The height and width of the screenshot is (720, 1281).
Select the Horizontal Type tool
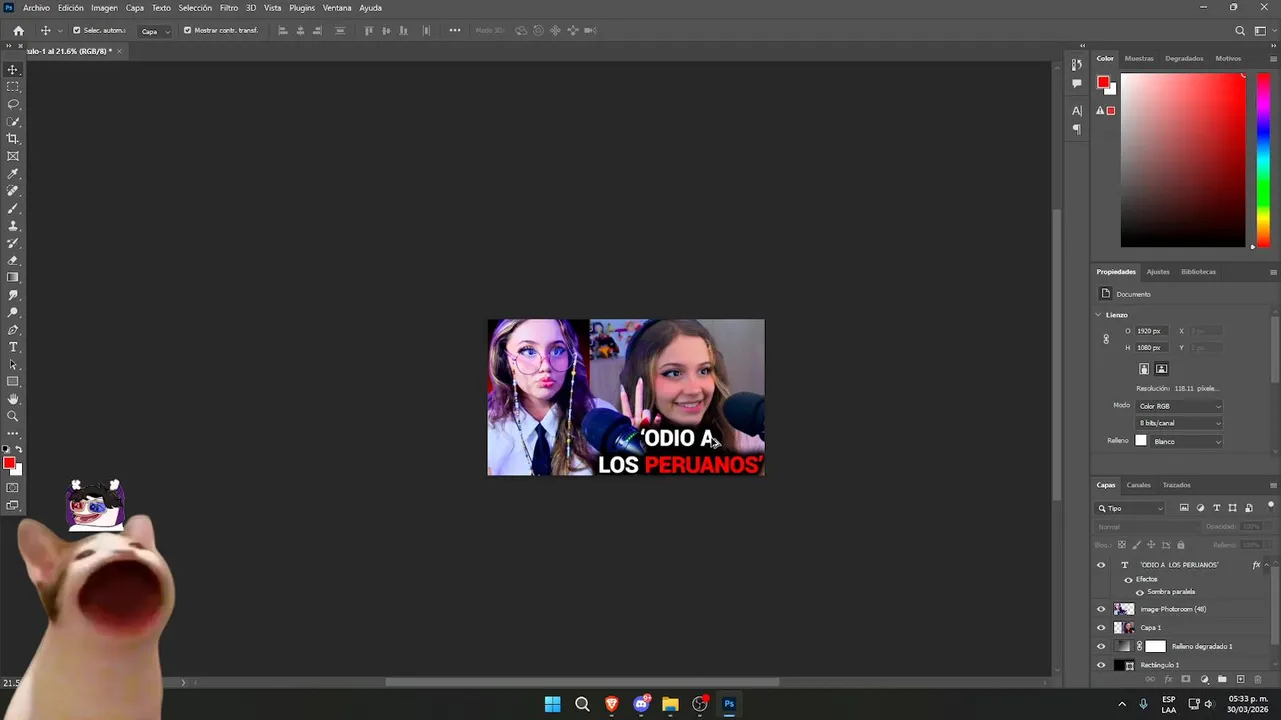click(x=13, y=347)
